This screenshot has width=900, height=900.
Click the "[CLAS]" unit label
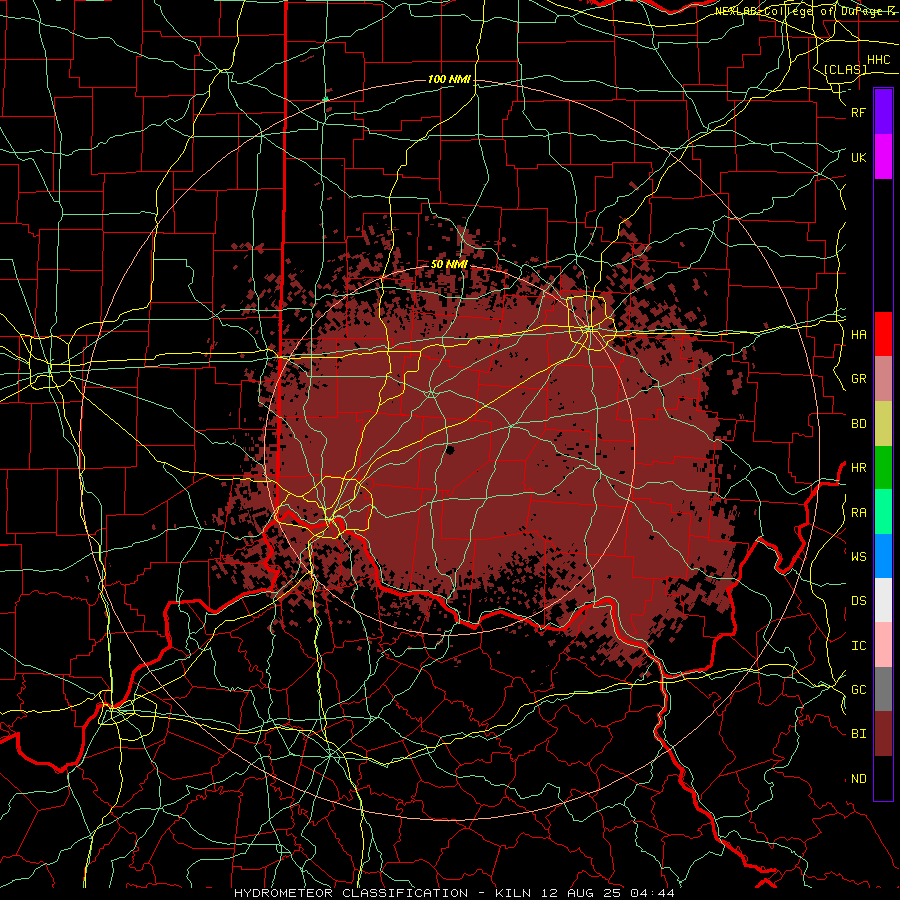tap(845, 69)
